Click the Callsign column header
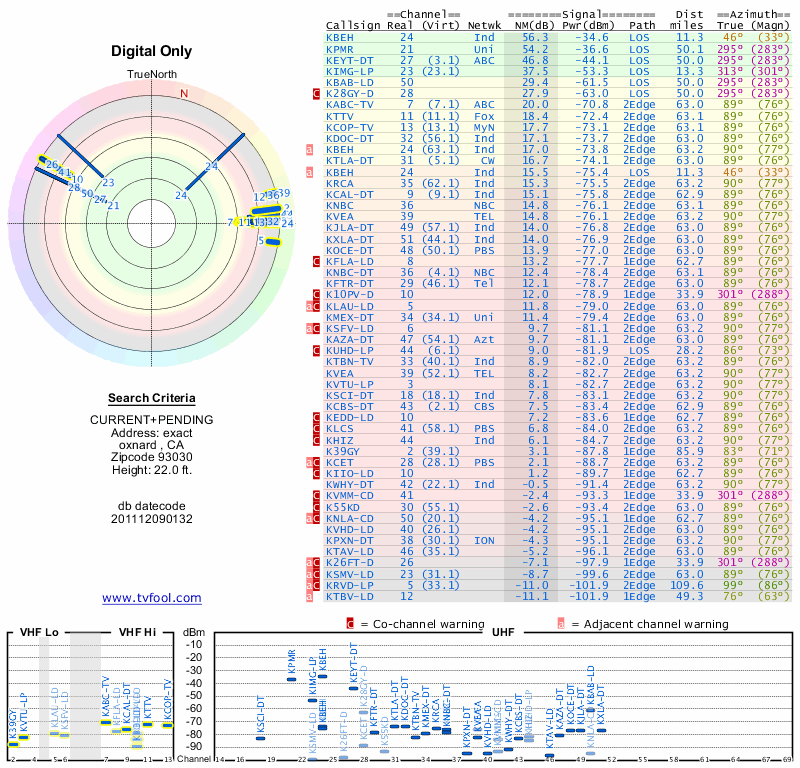 click(353, 26)
